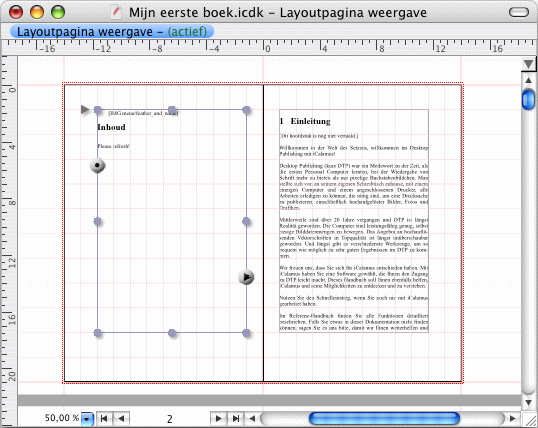Go to the previous page
Image resolution: width=538 pixels, height=428 pixels.
(121, 418)
